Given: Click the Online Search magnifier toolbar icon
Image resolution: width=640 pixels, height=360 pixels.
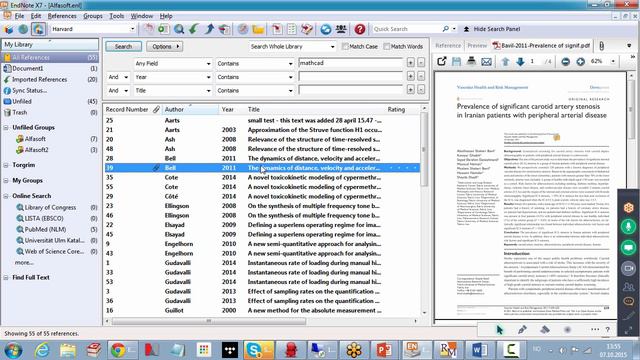Looking at the screenshot, I should pyautogui.click(x=179, y=29).
